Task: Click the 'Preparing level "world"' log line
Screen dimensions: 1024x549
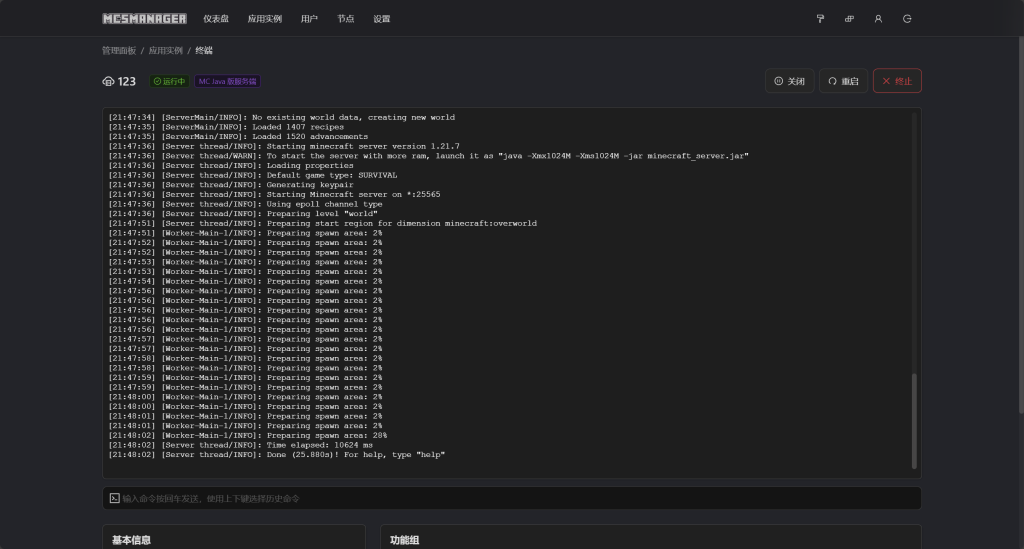Action: coord(243,213)
